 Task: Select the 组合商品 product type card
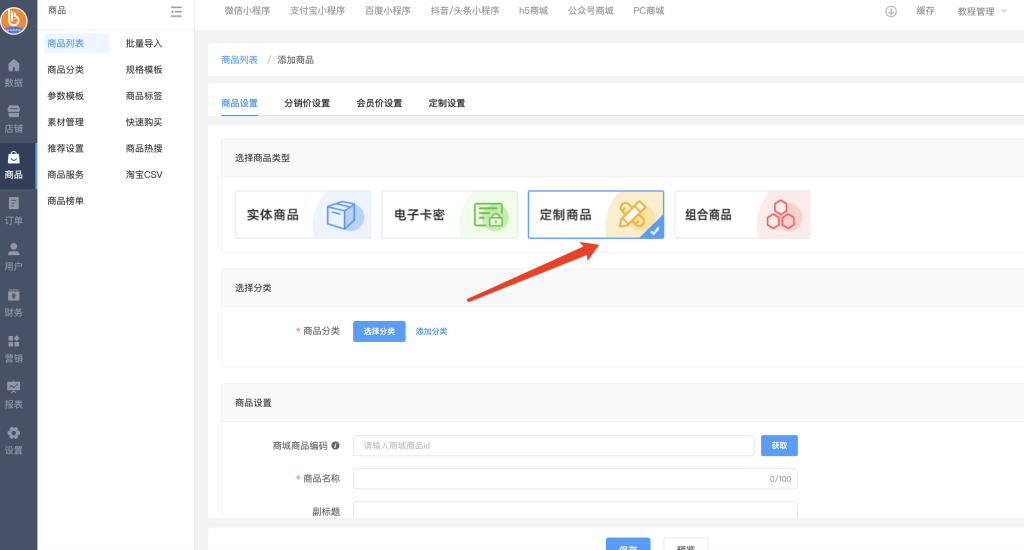(x=742, y=215)
